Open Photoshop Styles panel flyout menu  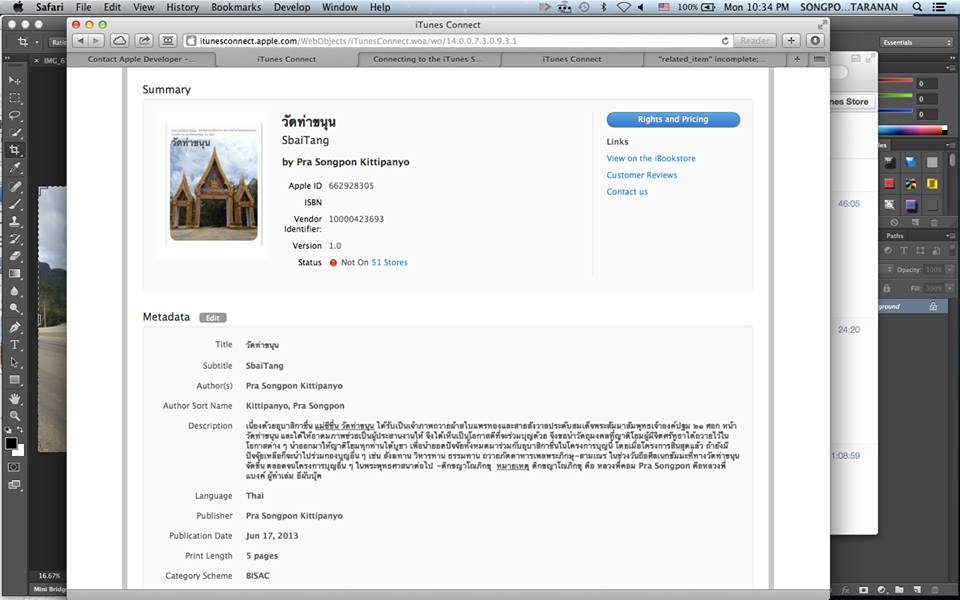(x=953, y=146)
